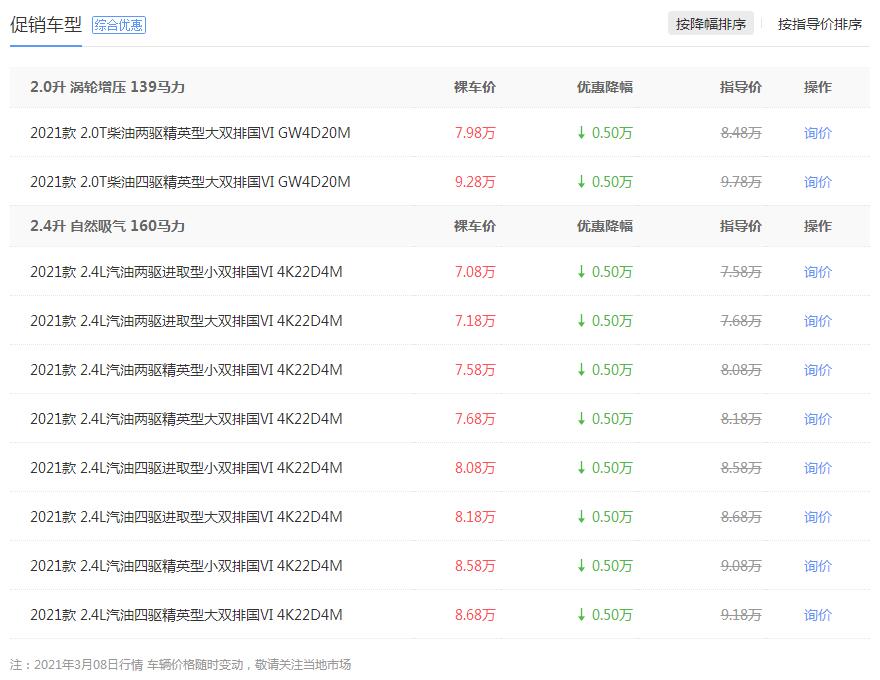Screen dimensions: 880x680
Task: Click the 0.50万 discount in the 8.68万 row
Action: coord(605,615)
